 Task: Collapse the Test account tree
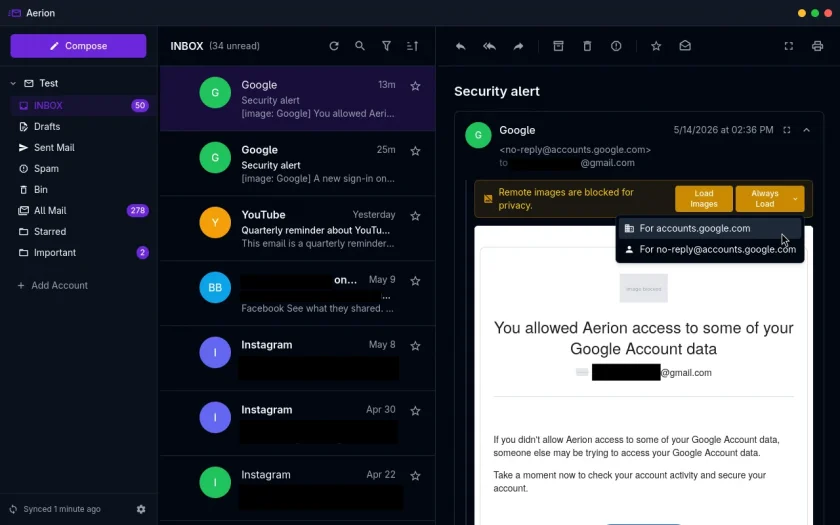pyautogui.click(x=13, y=84)
